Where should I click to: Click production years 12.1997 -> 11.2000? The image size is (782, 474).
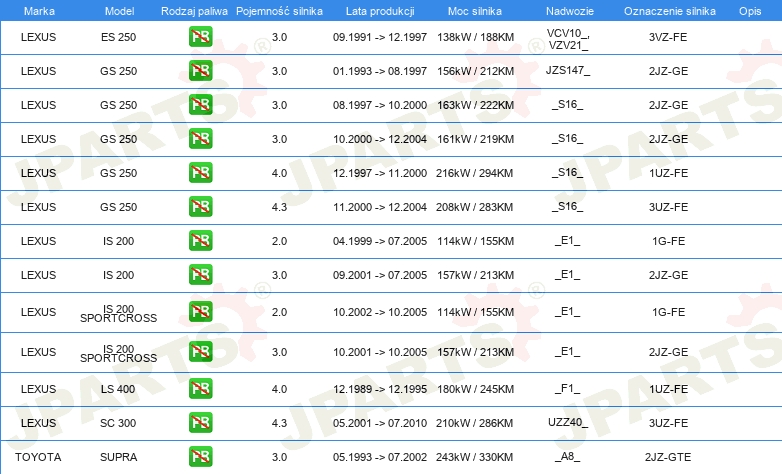(x=380, y=173)
